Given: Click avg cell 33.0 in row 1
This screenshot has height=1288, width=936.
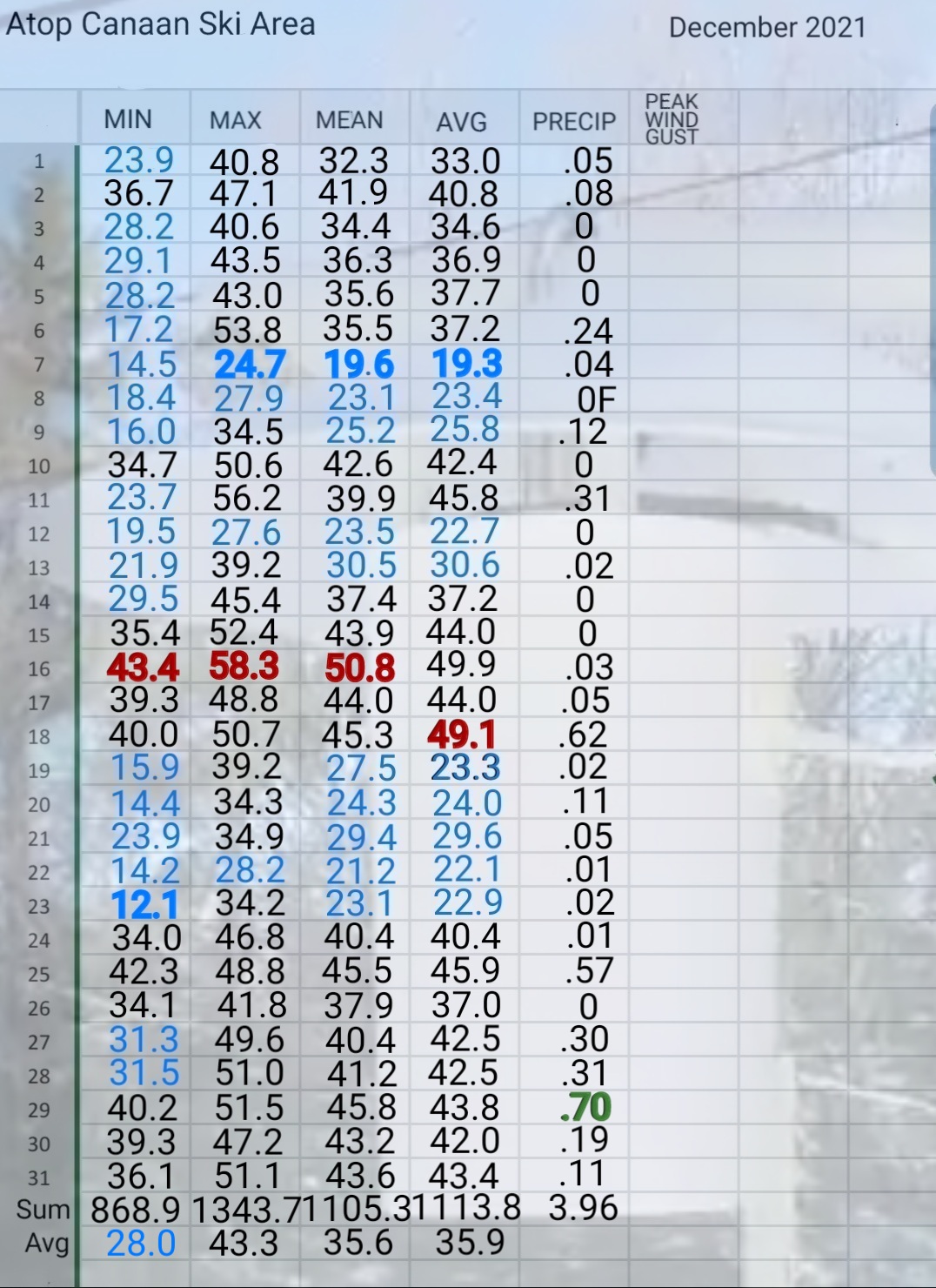Looking at the screenshot, I should coord(465,162).
